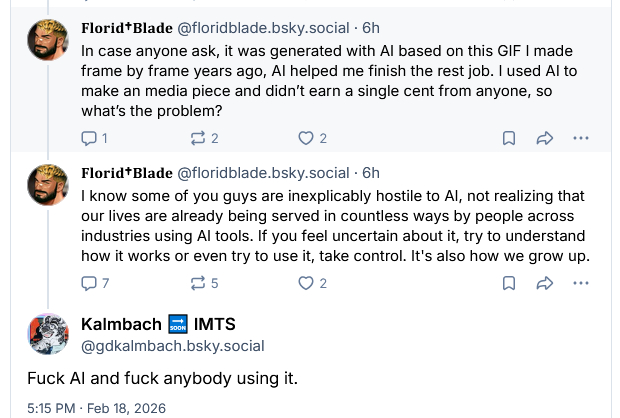Open Kalmbach's profile avatar
This screenshot has height=418, width=620.
coord(48,334)
